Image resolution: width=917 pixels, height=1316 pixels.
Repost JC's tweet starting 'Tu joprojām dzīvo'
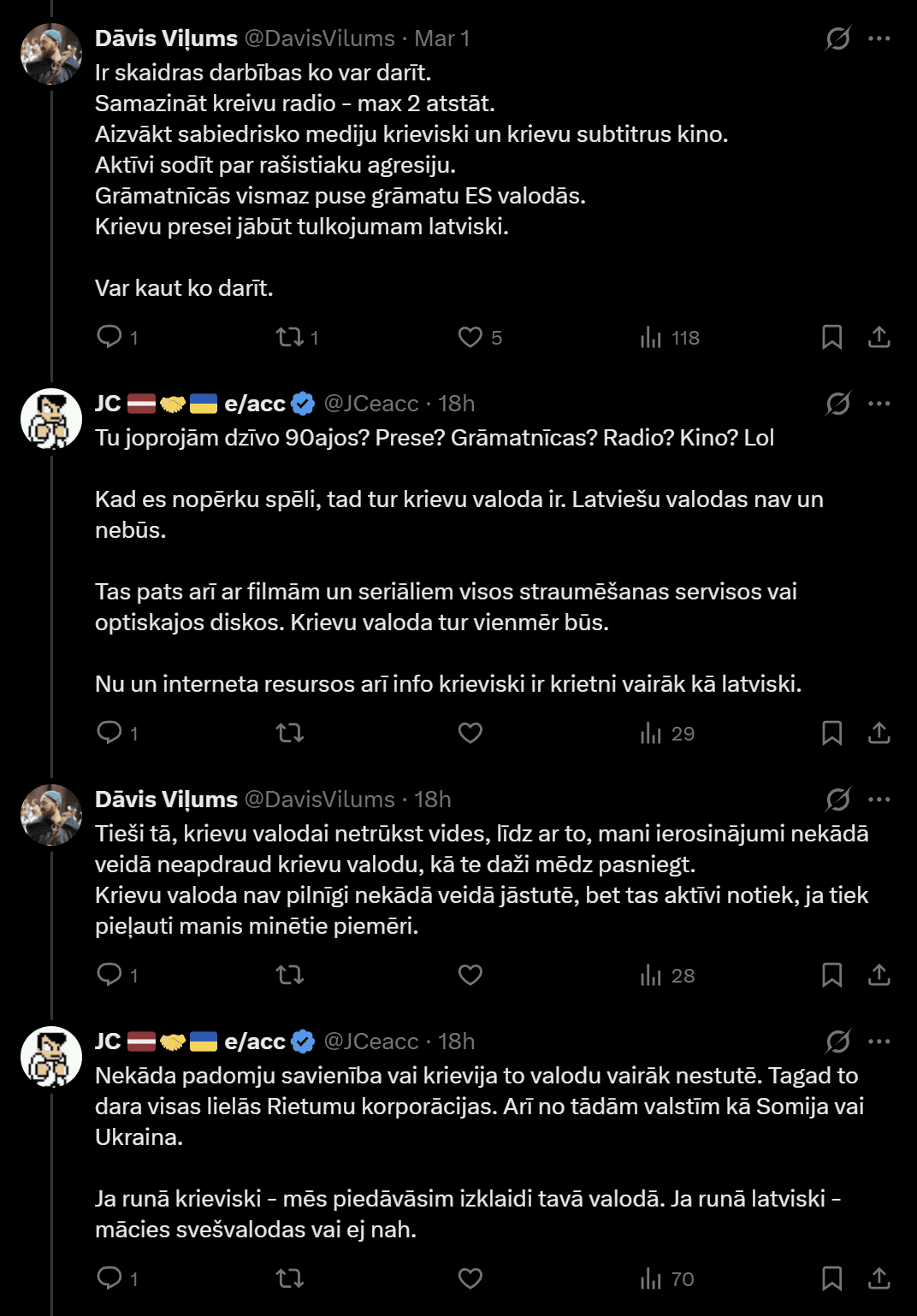coord(290,733)
